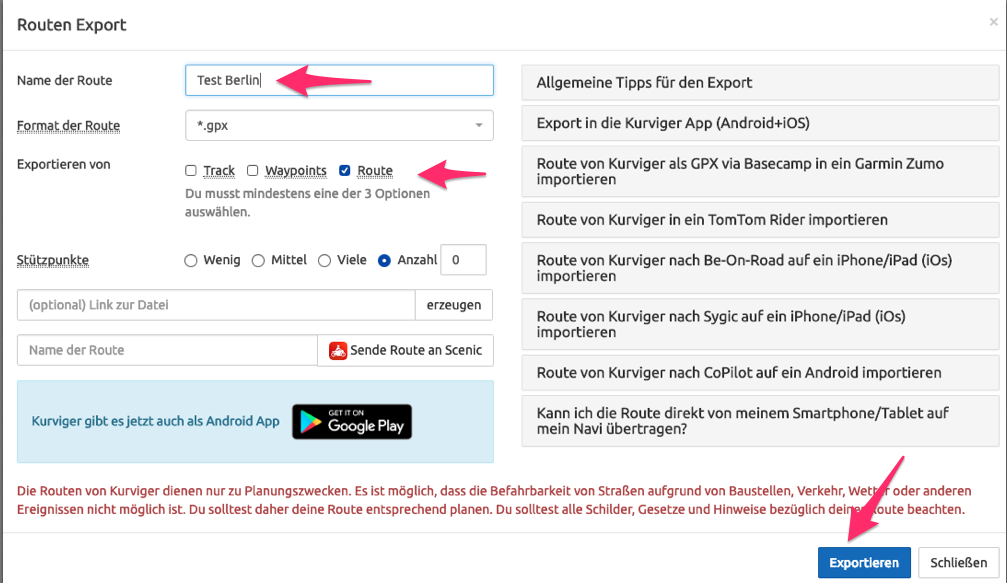This screenshot has height=583, width=1007.
Task: Click the erzeugen link button
Action: [x=454, y=305]
